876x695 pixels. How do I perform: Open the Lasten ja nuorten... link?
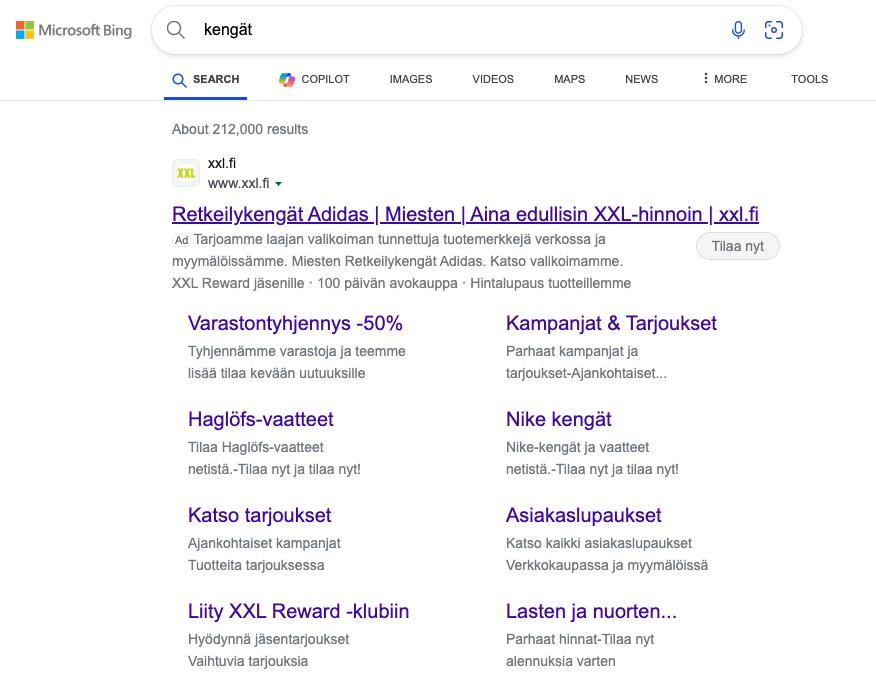(x=591, y=612)
